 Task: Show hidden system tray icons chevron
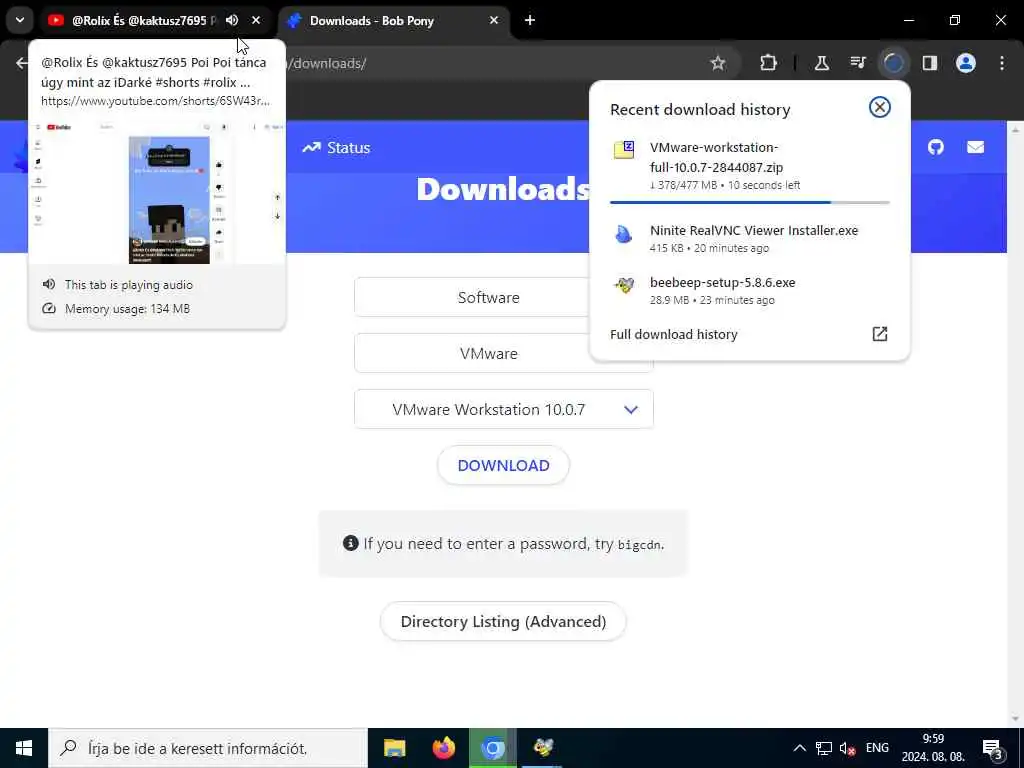[799, 748]
